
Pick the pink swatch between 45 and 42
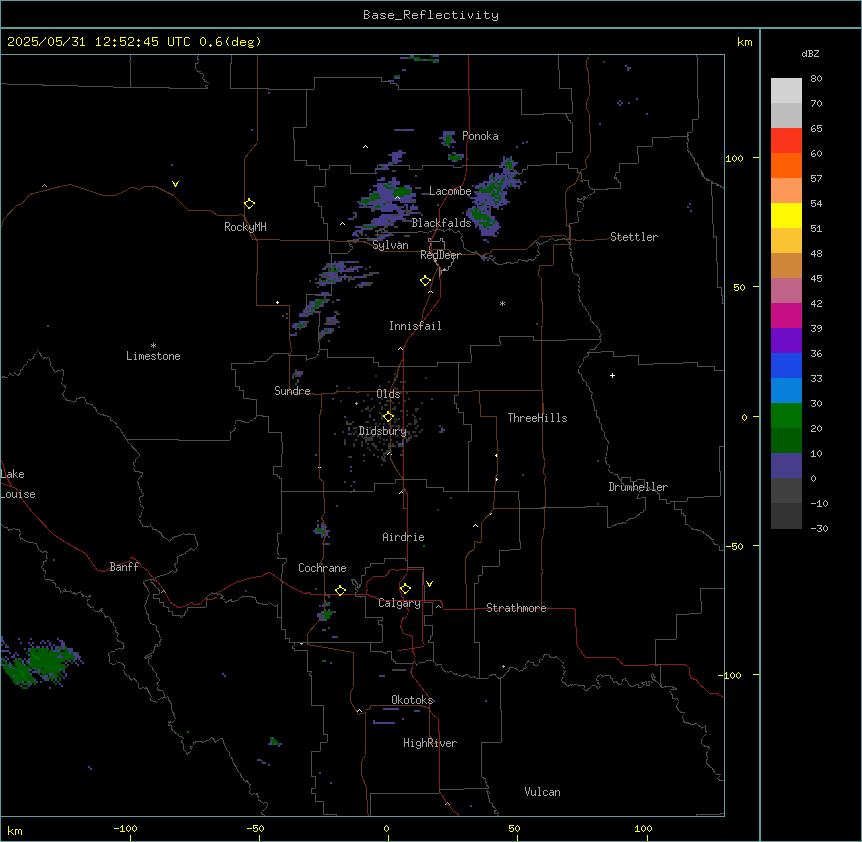point(786,291)
